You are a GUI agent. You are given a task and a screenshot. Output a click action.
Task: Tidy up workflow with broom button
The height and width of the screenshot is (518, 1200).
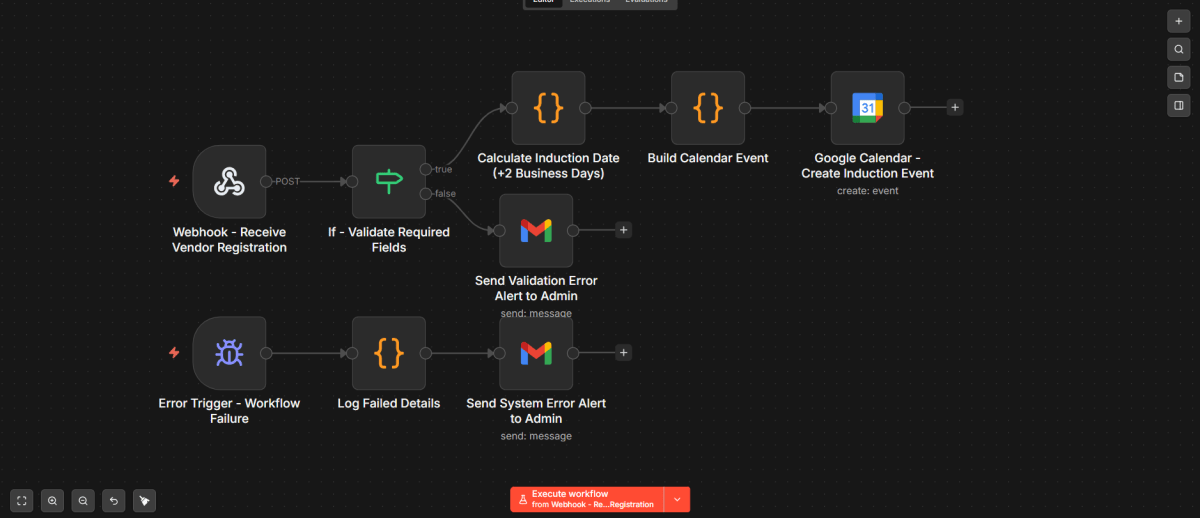144,500
